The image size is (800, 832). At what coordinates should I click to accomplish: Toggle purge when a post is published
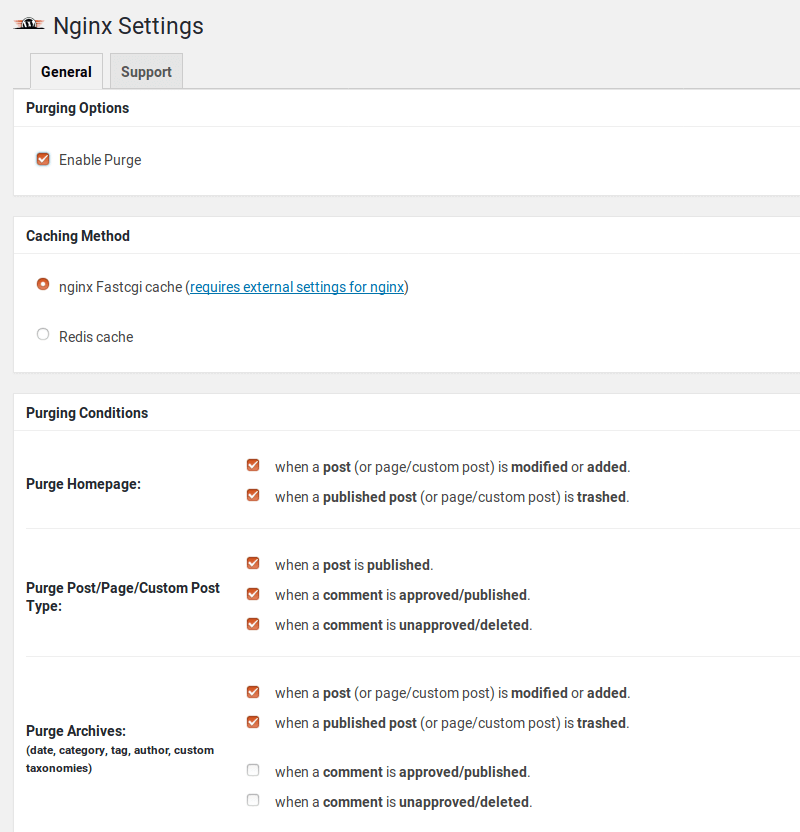tap(253, 563)
